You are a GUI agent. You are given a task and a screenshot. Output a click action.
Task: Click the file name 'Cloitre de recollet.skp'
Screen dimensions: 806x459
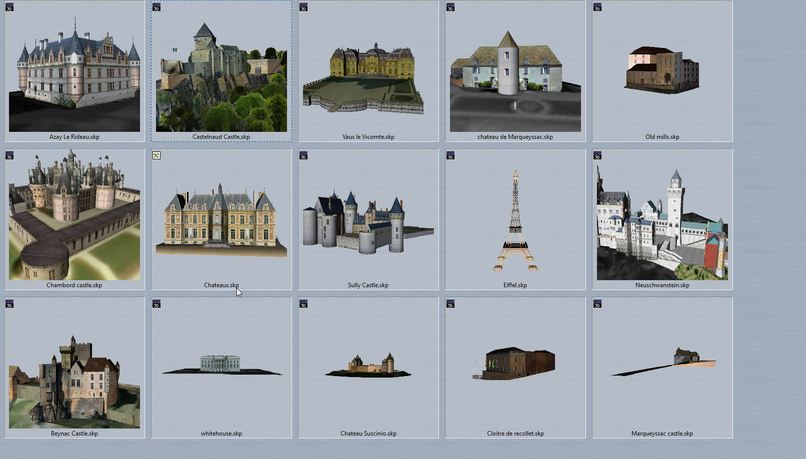pyautogui.click(x=515, y=433)
